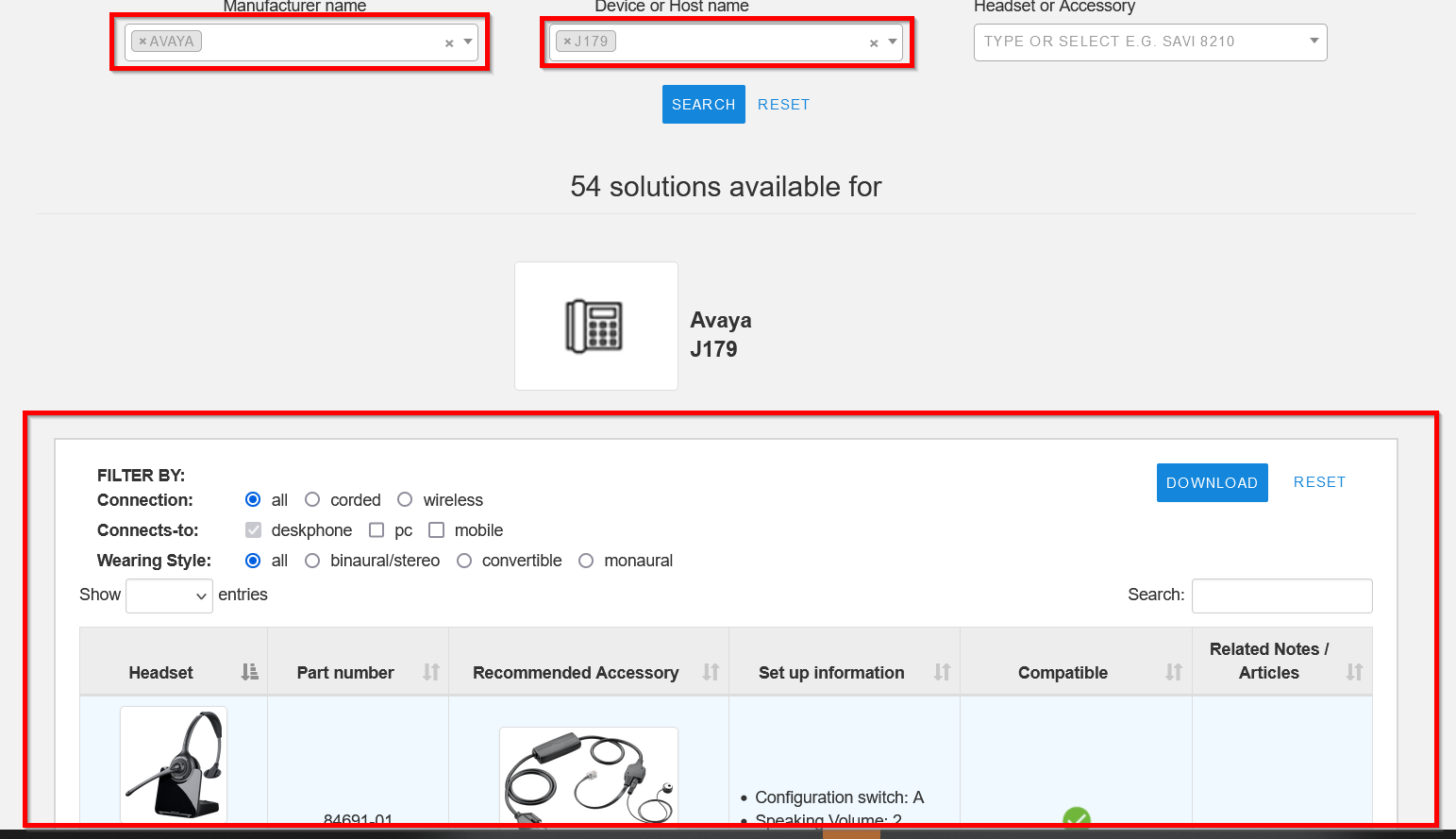Expand the Headset or Accessory dropdown

point(1314,42)
